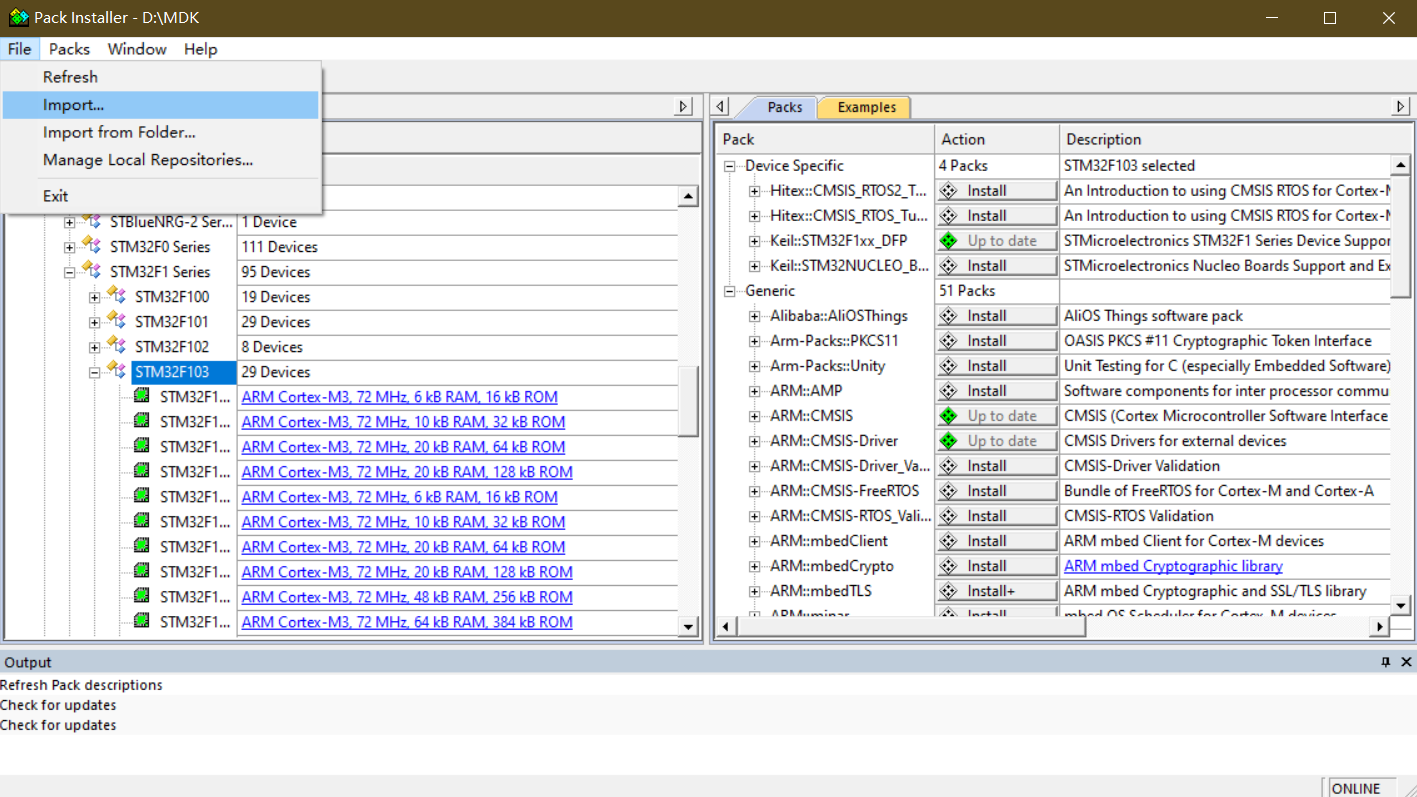Viewport: 1417px width, 797px height.
Task: Expand the STM32F0 Series node
Action: (70, 247)
